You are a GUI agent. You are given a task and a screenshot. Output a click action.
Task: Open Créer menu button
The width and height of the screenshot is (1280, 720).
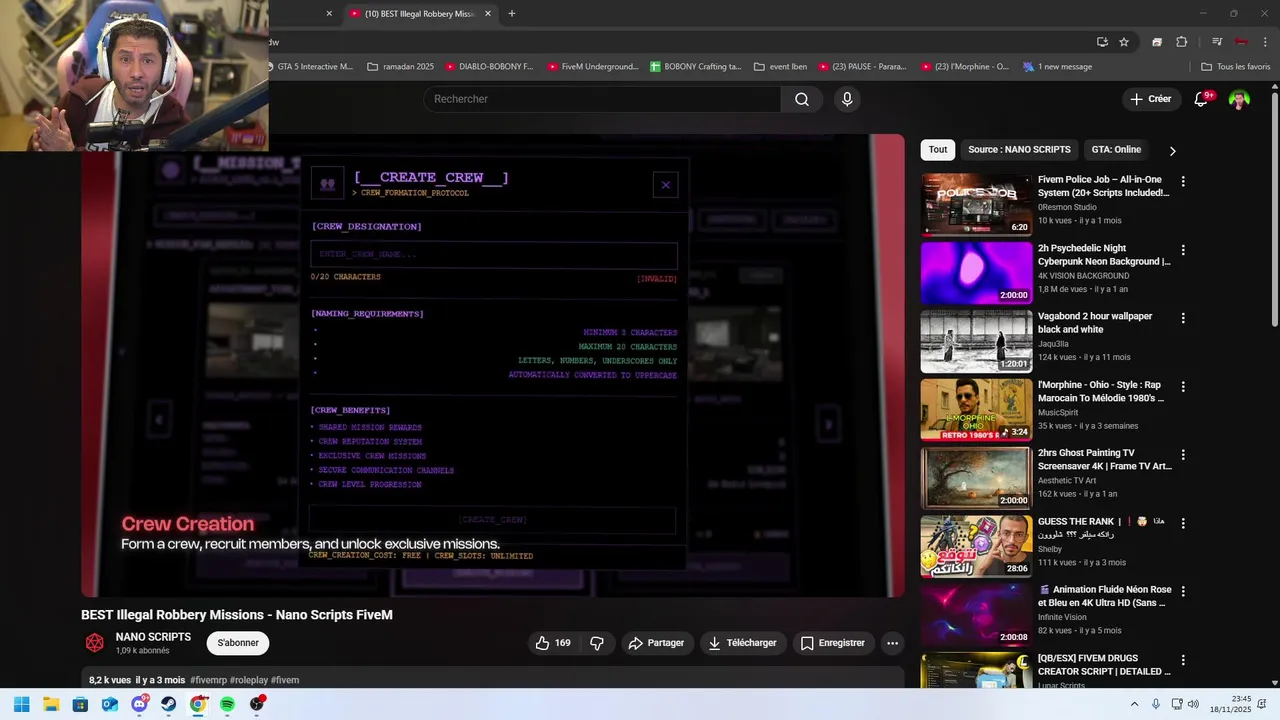(x=1151, y=99)
